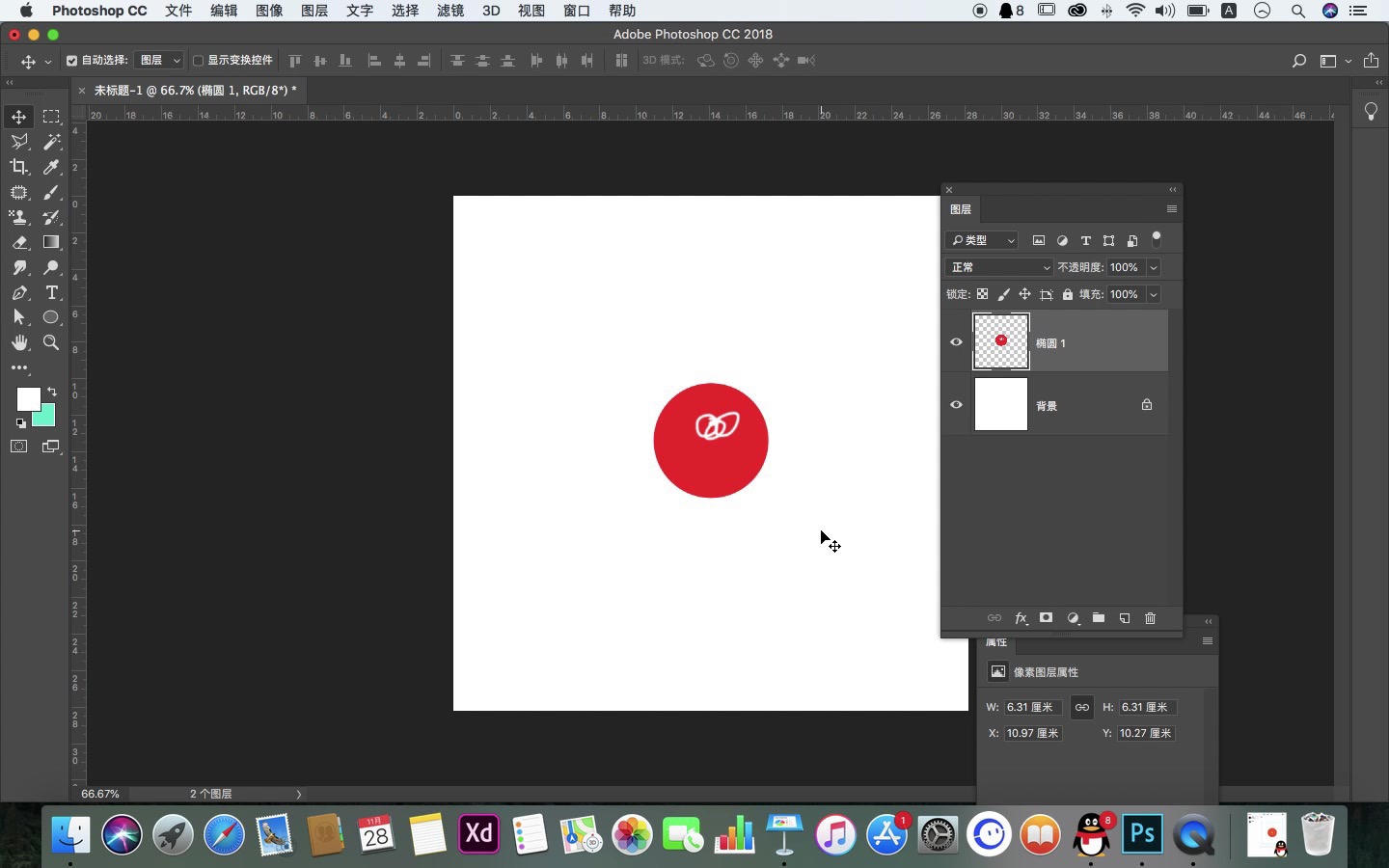This screenshot has height=868, width=1389.
Task: Open the 窗口 menu
Action: pos(577,11)
